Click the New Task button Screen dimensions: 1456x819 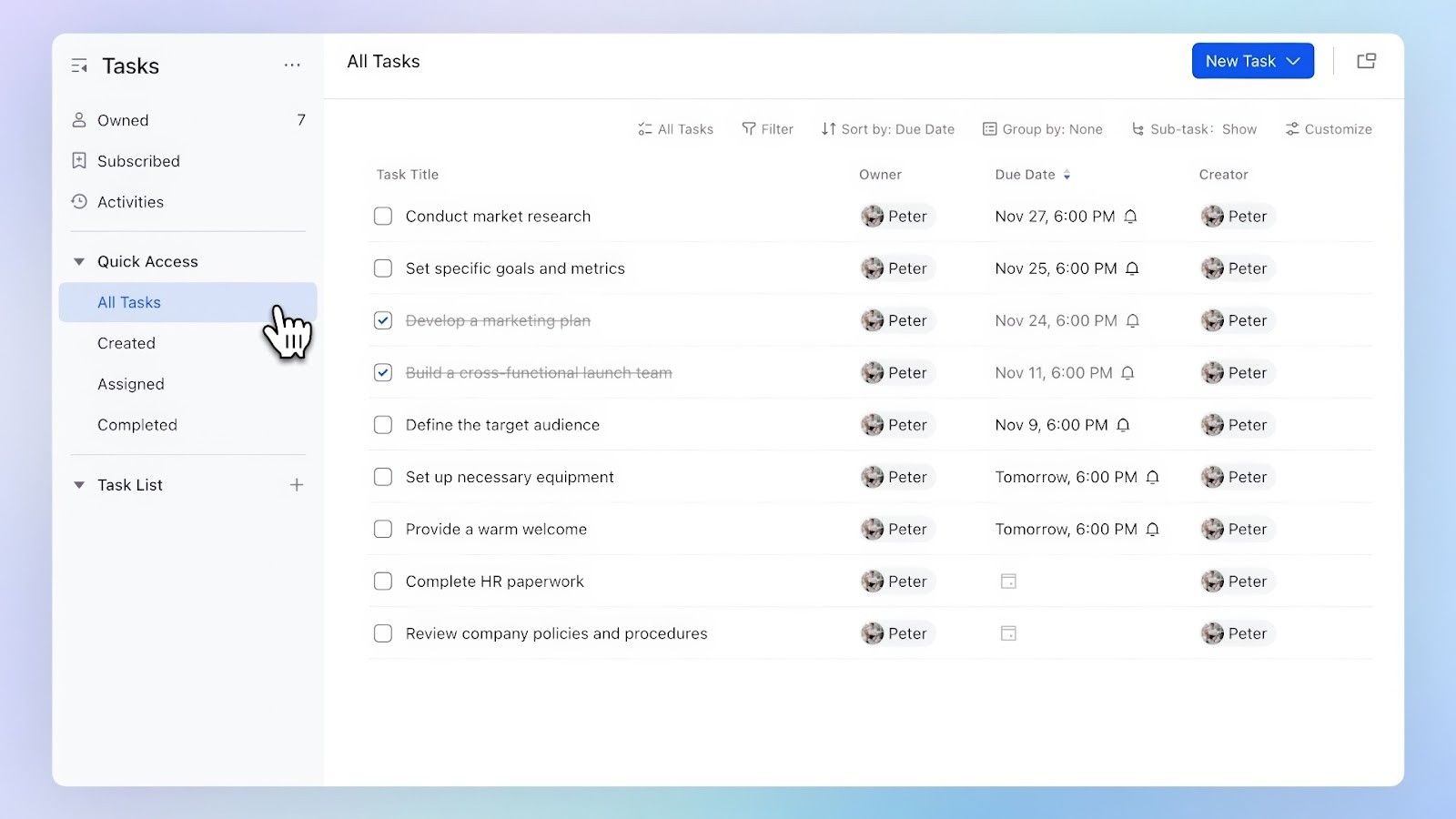[x=1240, y=60]
